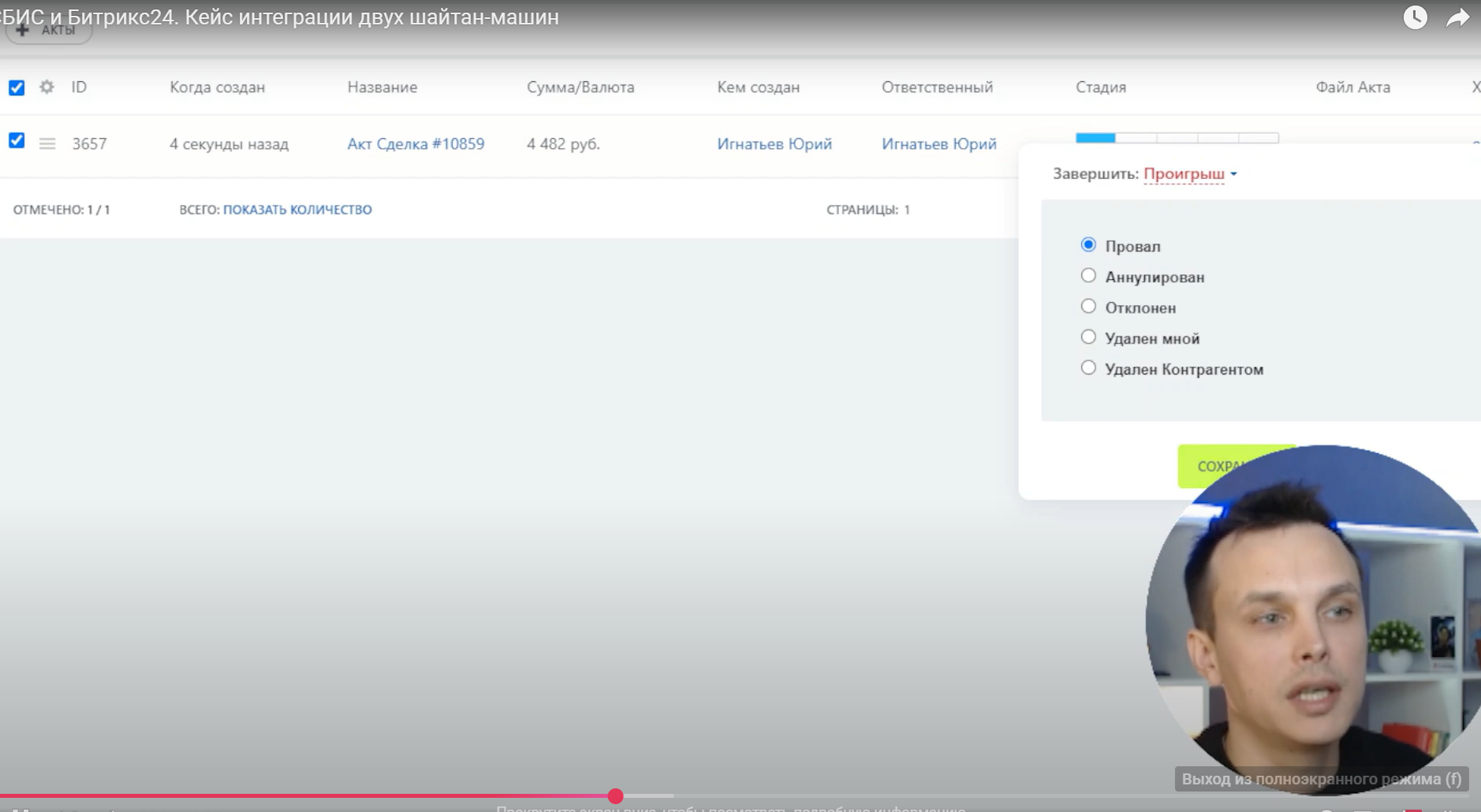Open the table settings gear icon
Image resolution: width=1481 pixels, height=812 pixels.
47,87
